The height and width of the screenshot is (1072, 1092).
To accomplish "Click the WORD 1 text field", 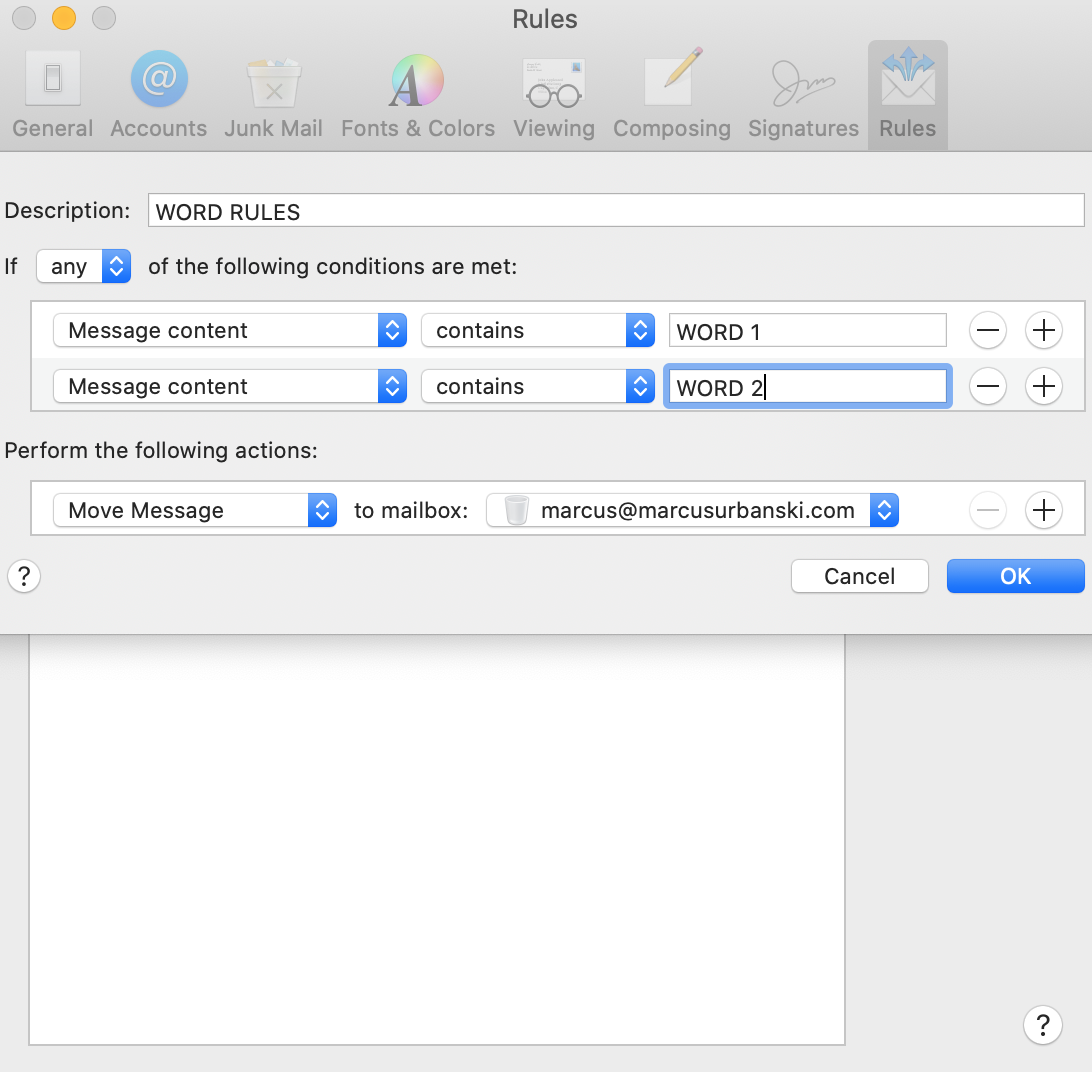I will (807, 331).
